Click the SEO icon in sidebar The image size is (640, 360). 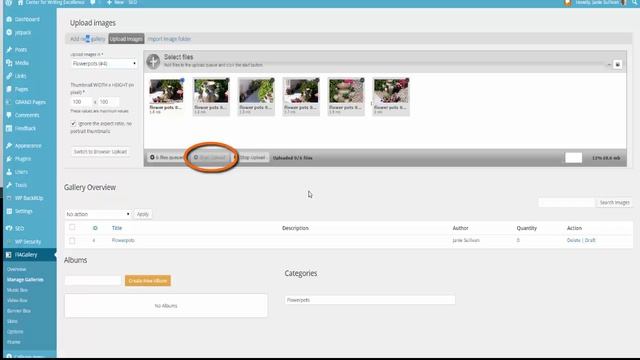tap(9, 228)
